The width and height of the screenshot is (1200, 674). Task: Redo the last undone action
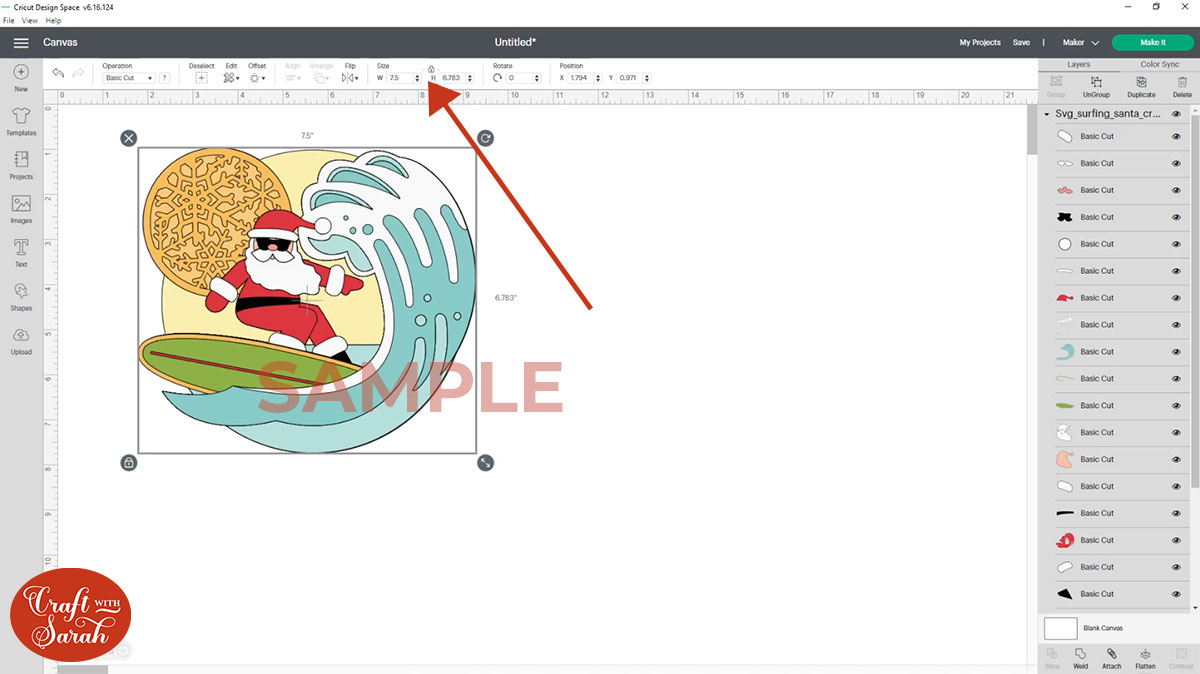click(78, 73)
